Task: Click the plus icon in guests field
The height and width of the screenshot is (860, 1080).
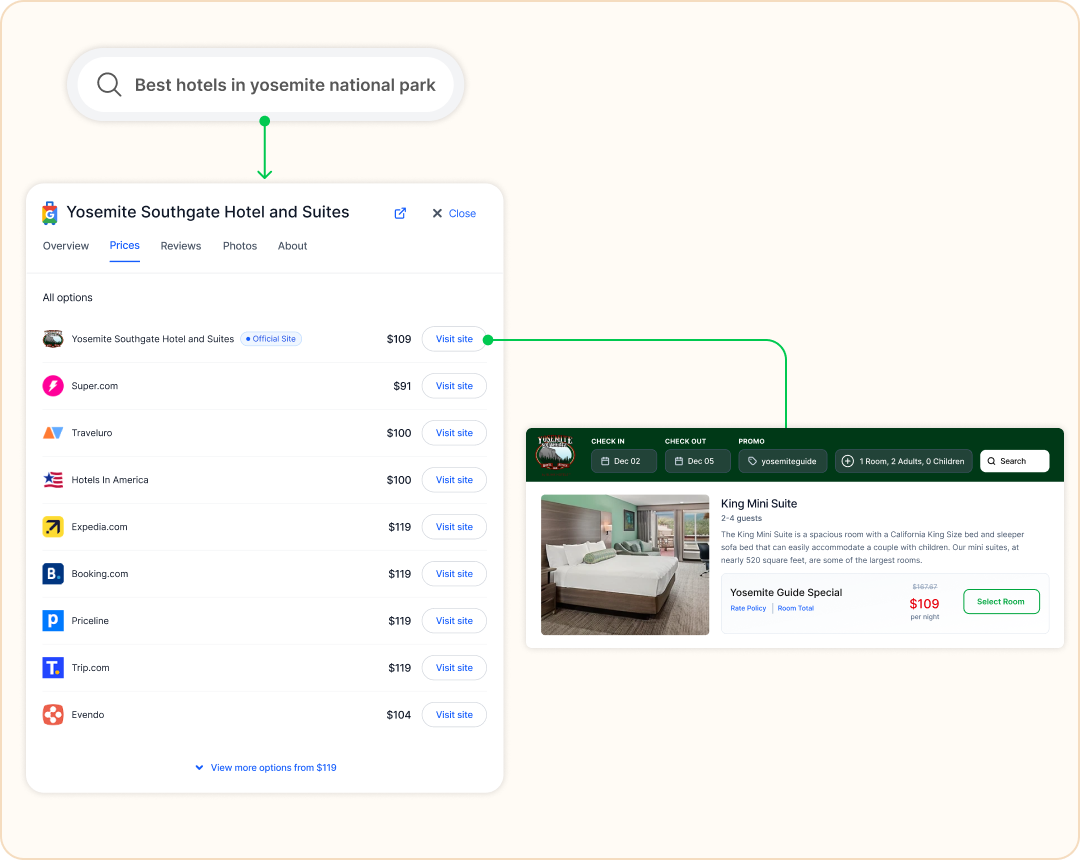Action: 848,461
